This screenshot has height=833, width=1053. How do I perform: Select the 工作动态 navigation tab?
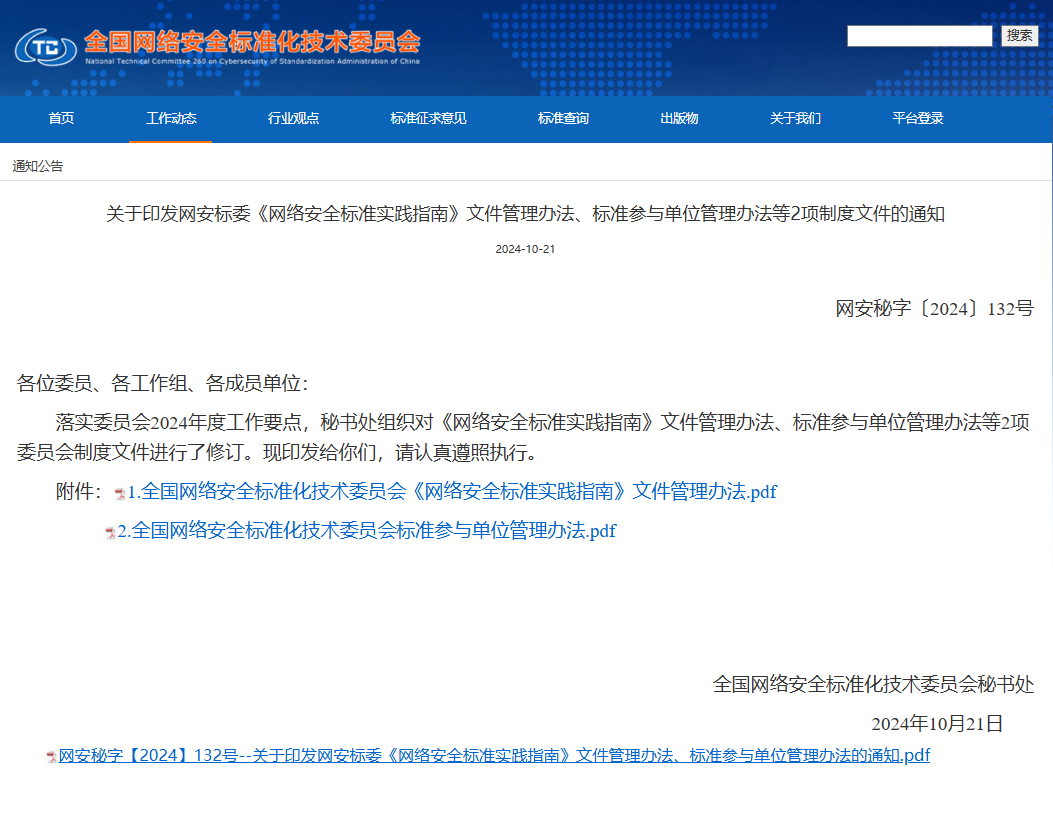click(170, 119)
